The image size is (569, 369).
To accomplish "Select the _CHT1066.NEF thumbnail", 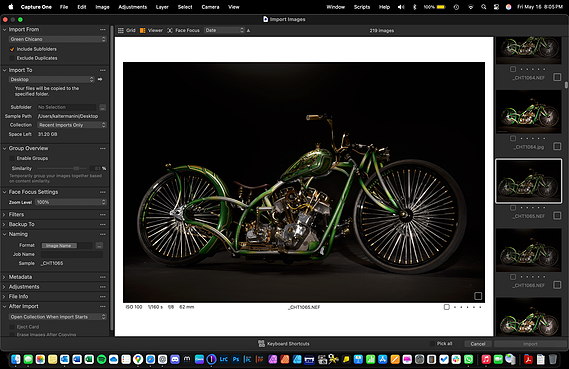I will pyautogui.click(x=529, y=250).
